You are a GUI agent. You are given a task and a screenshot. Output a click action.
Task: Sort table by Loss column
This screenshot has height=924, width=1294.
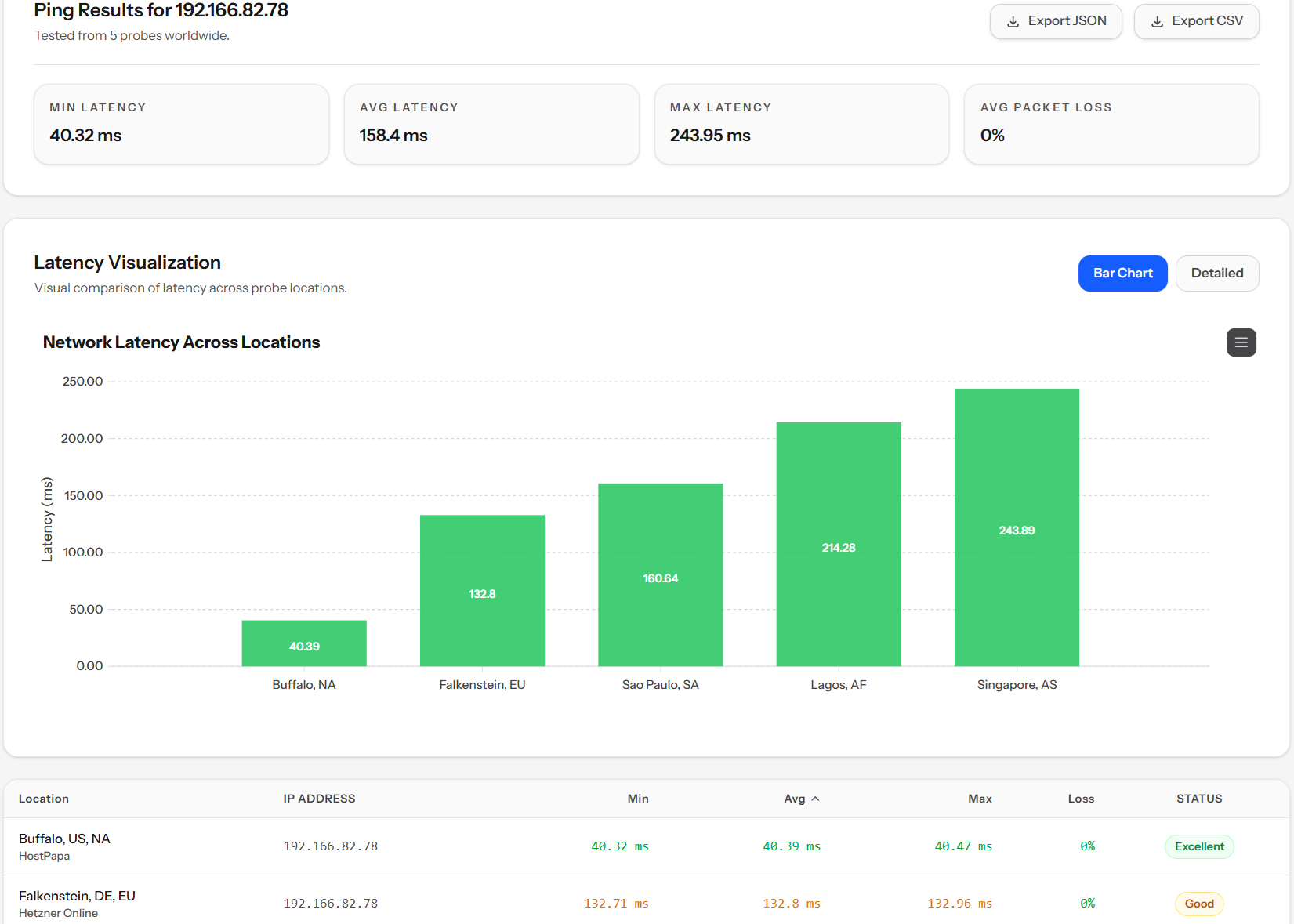click(1081, 799)
